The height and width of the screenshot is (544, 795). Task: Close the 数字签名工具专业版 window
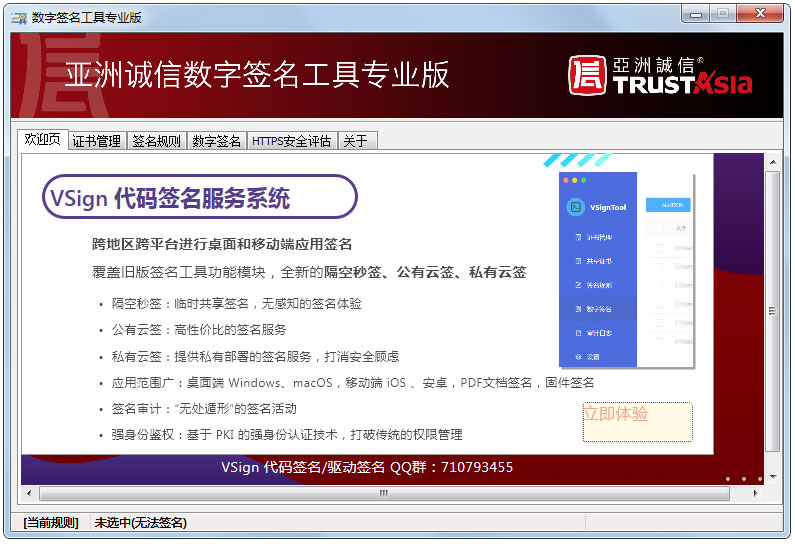pyautogui.click(x=760, y=14)
